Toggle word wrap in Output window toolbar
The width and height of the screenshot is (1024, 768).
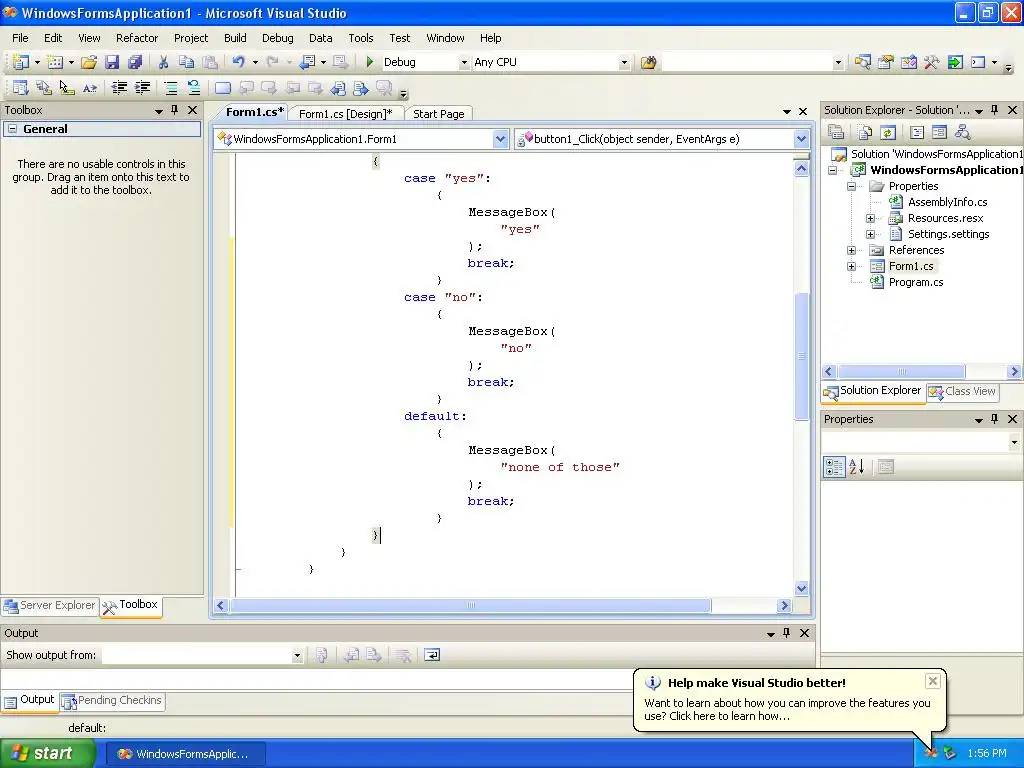click(x=432, y=655)
